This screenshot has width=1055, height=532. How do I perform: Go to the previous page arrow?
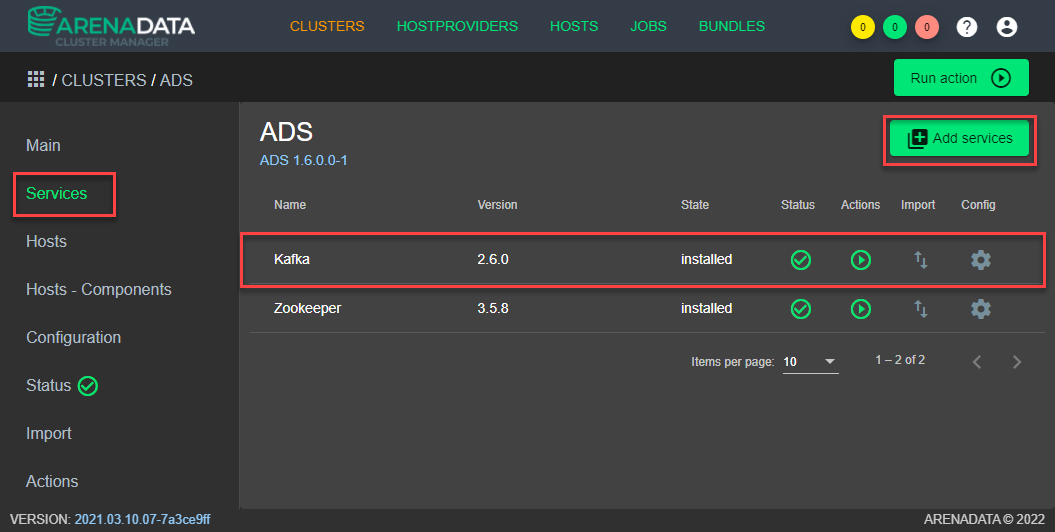point(977,362)
